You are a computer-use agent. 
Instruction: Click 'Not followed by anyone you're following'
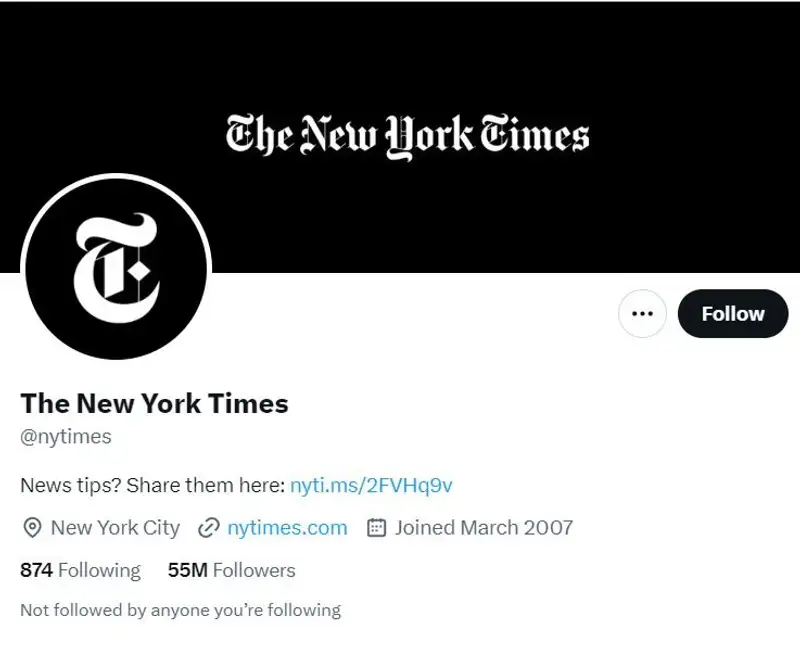[x=180, y=610]
